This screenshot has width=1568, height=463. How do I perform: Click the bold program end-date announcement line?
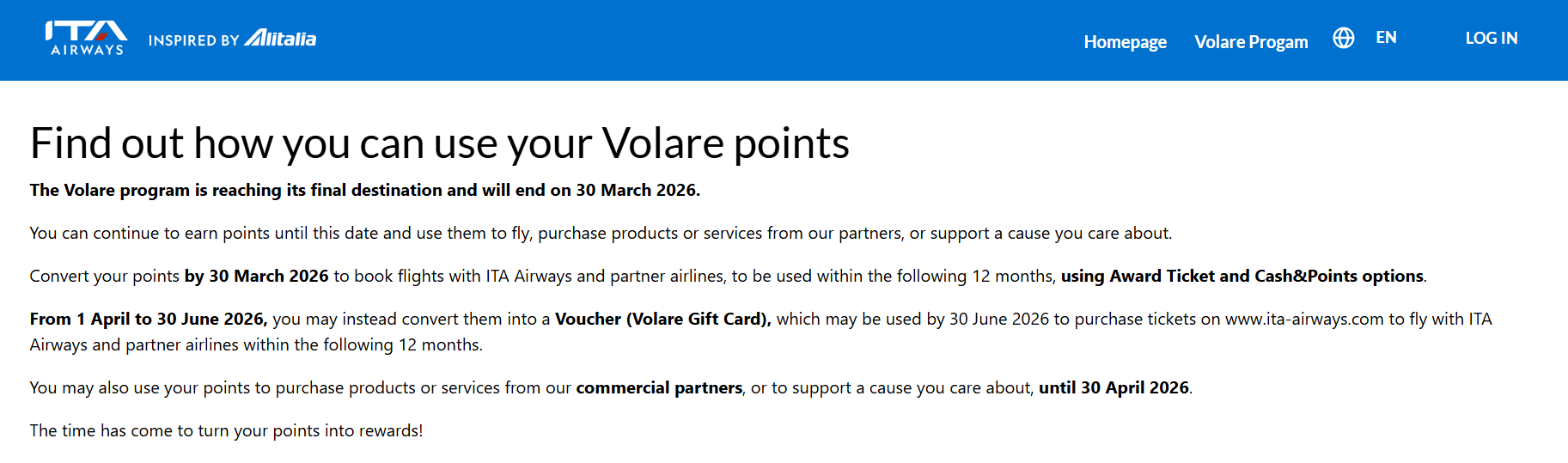click(x=364, y=190)
